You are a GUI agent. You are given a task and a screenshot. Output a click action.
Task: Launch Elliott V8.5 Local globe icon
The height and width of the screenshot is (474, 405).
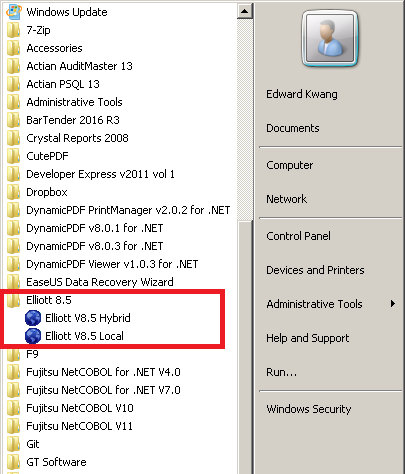coord(33,336)
